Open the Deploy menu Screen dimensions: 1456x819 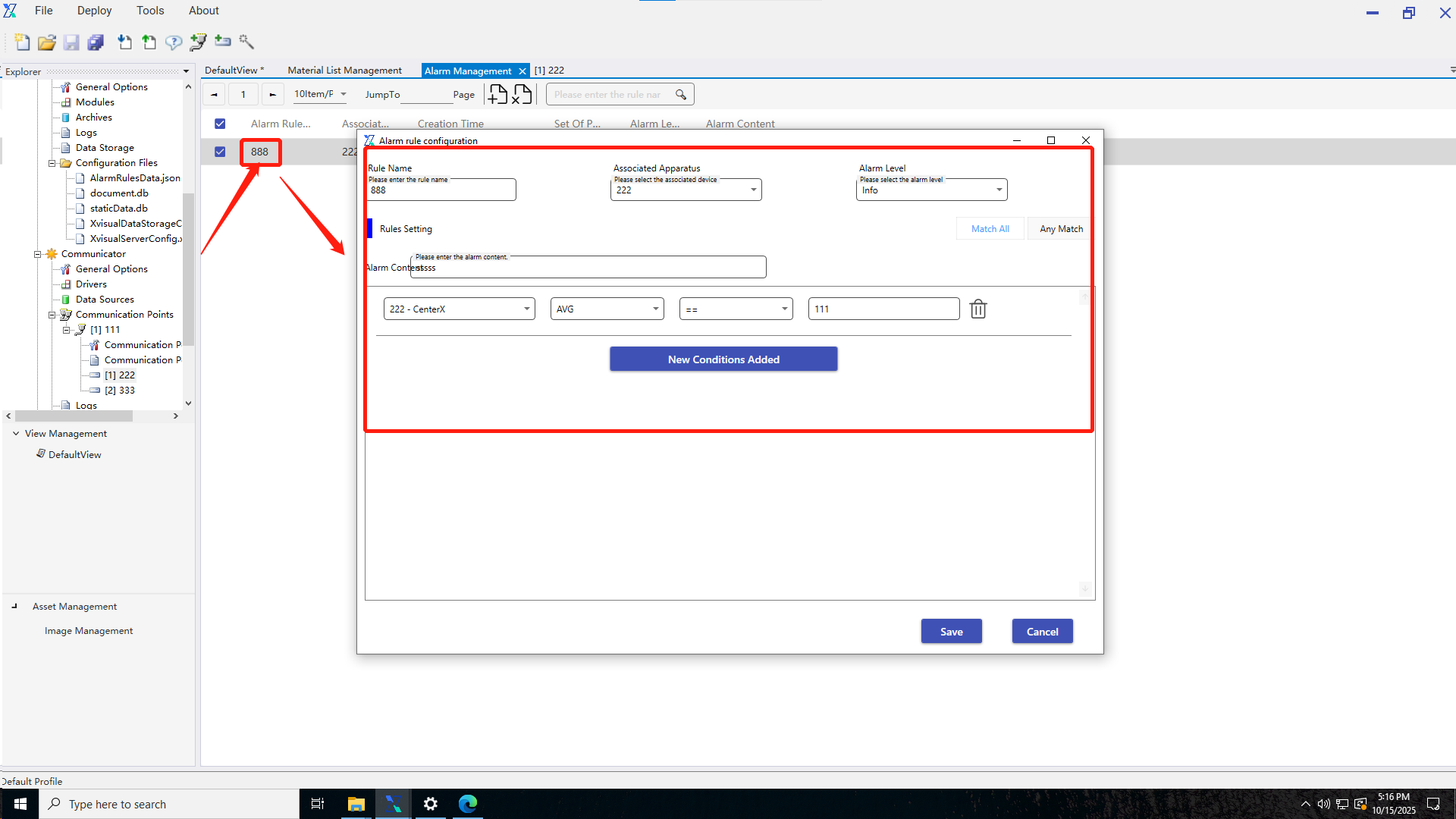(x=94, y=11)
